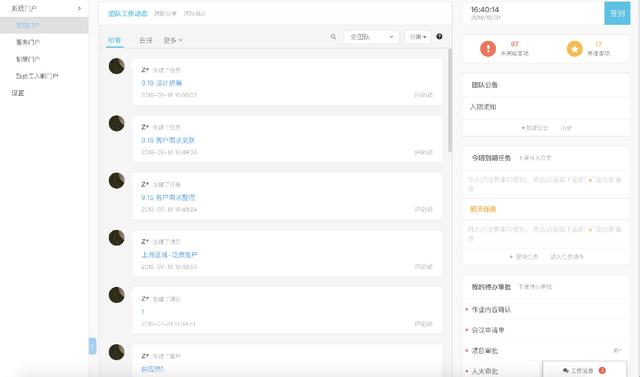Open avatar of the 9.18 设计 task post

pos(116,66)
